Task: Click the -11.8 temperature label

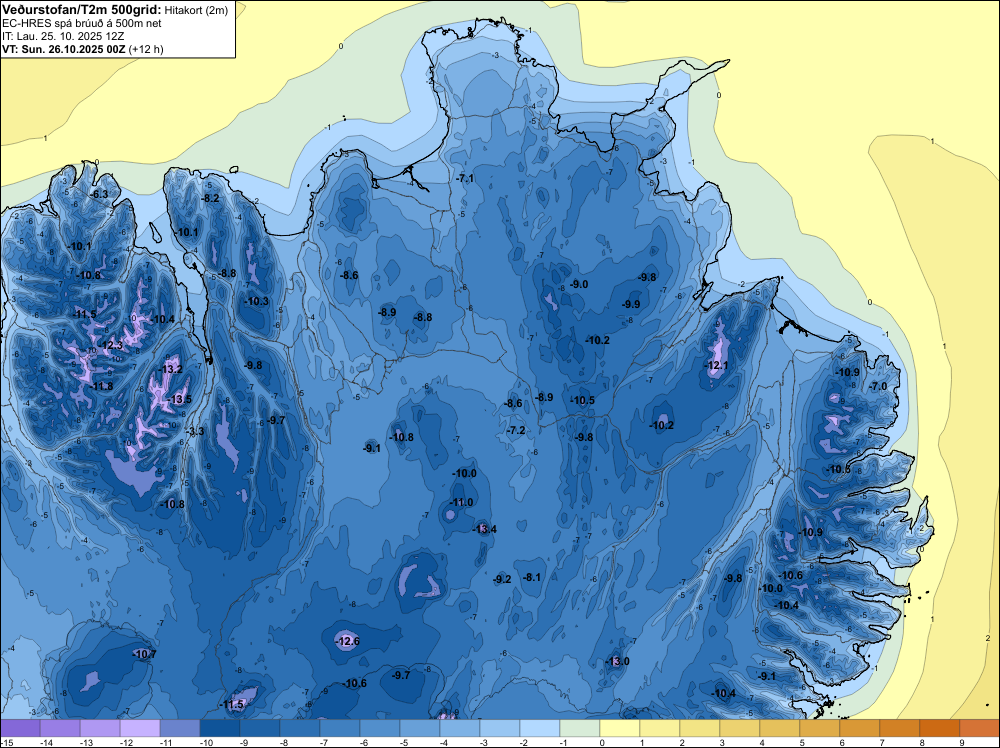Action: tap(101, 386)
